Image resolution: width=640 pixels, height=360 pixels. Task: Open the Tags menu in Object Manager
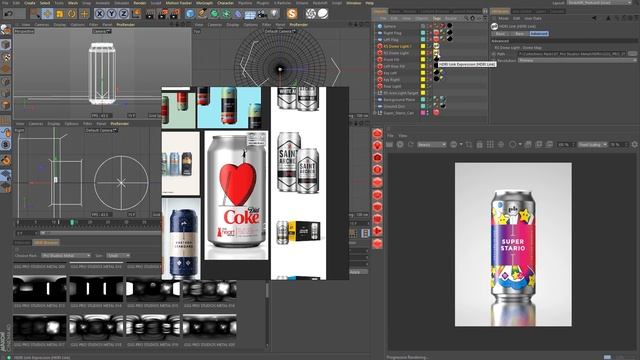[437, 18]
